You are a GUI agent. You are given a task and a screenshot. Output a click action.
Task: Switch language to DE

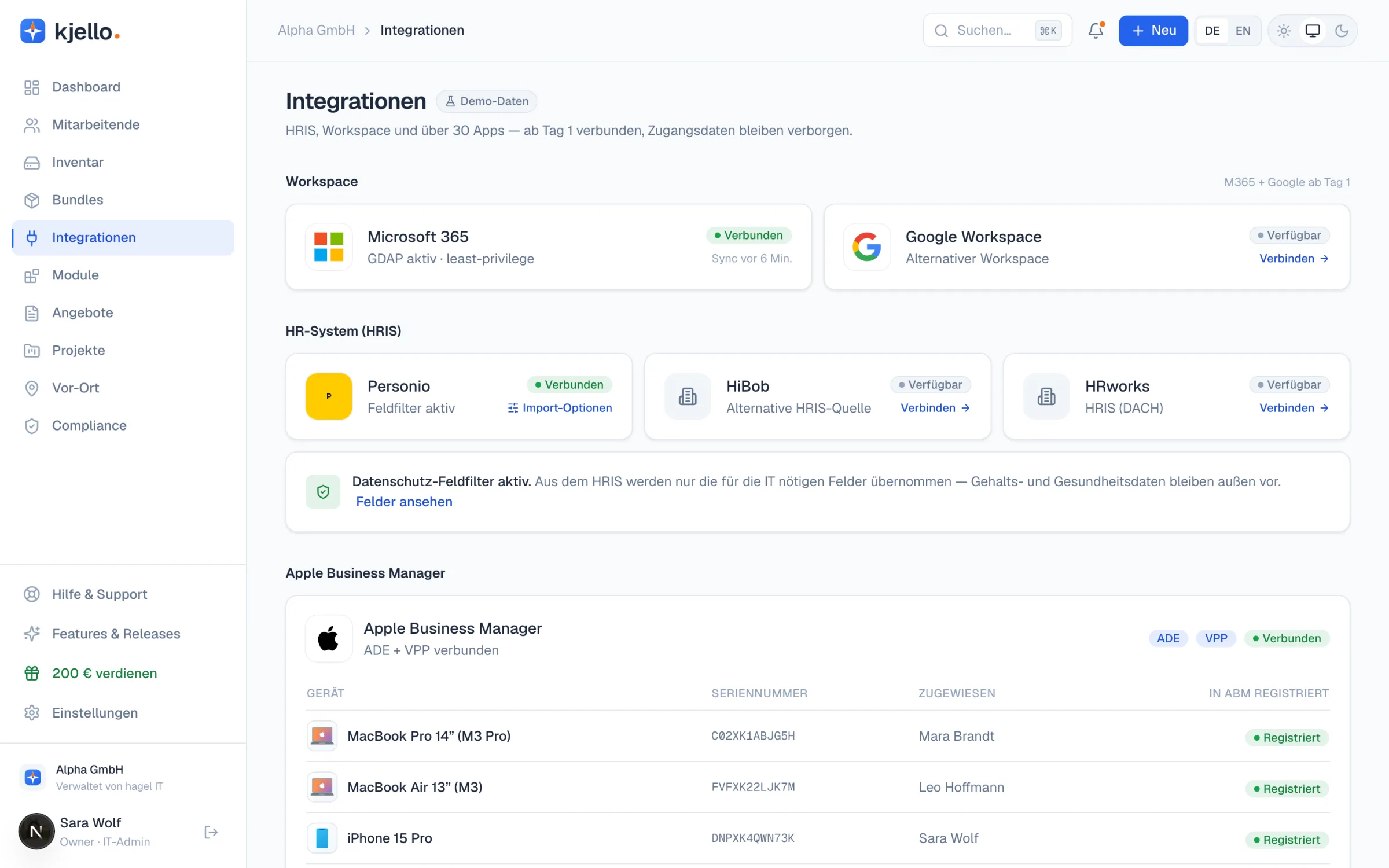point(1212,31)
